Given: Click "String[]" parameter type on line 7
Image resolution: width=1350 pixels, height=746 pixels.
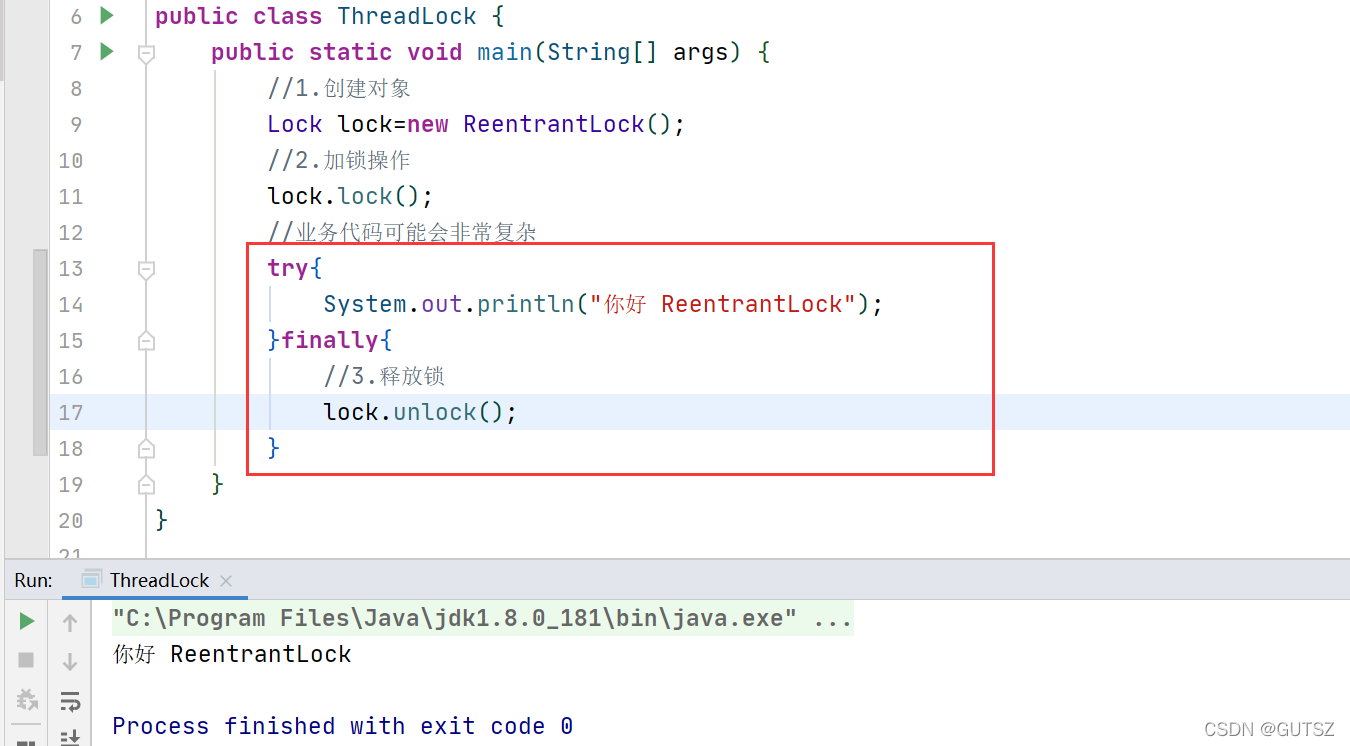Looking at the screenshot, I should click(x=602, y=52).
